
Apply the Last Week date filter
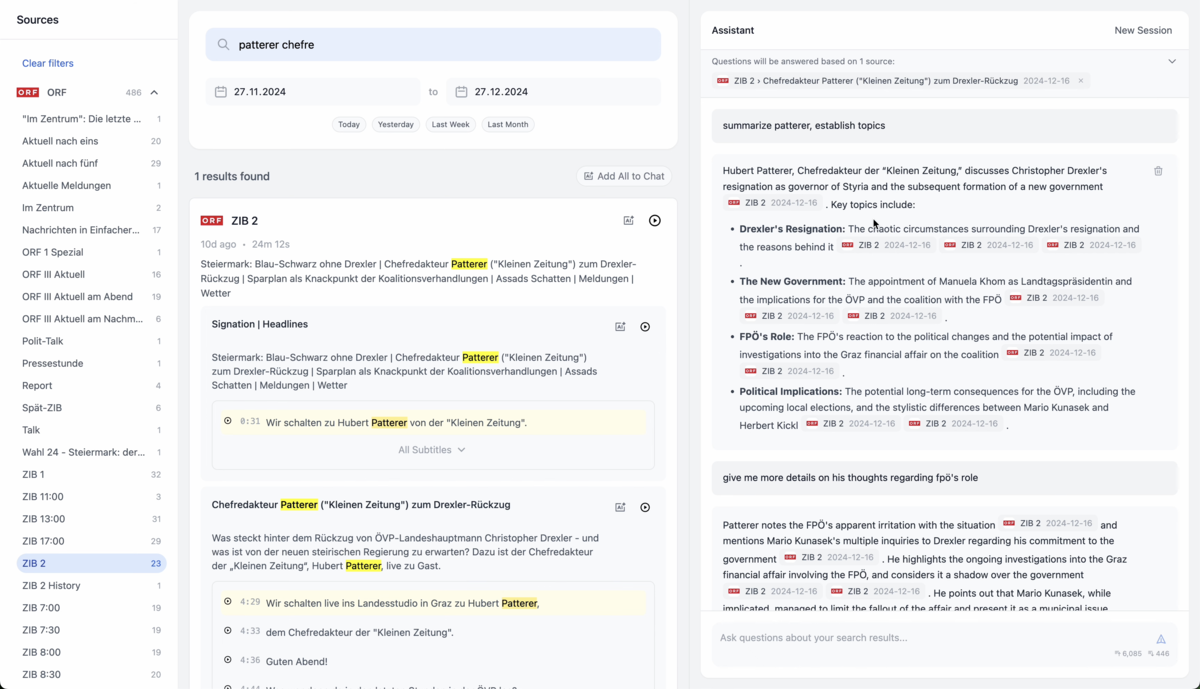pyautogui.click(x=450, y=125)
